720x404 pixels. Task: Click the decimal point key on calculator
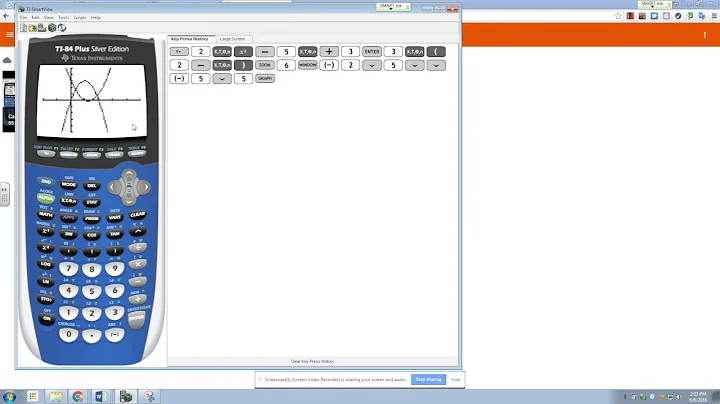pyautogui.click(x=92, y=336)
